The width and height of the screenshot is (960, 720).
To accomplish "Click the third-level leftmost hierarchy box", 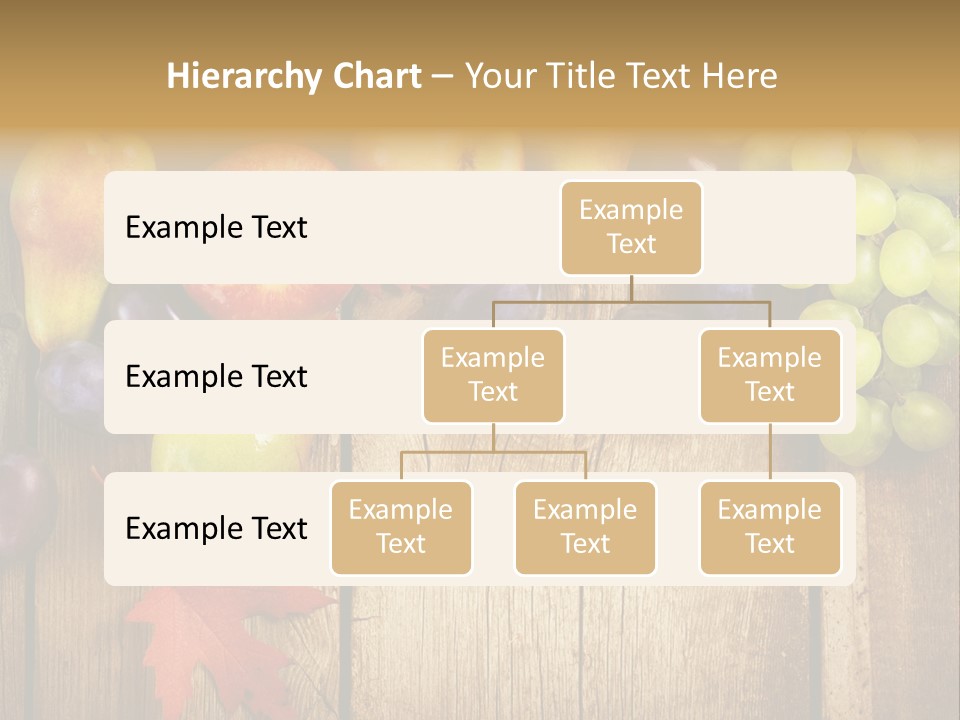I will click(401, 528).
